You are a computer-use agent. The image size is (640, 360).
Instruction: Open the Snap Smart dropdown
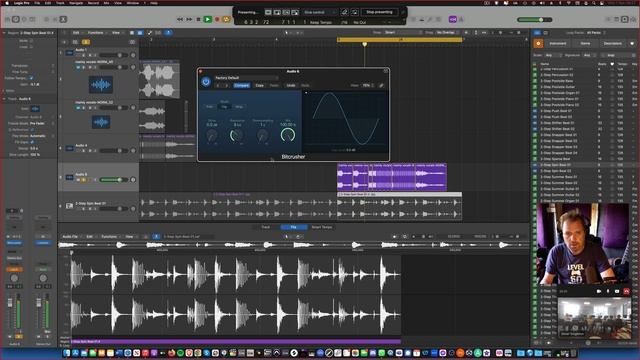click(402, 33)
